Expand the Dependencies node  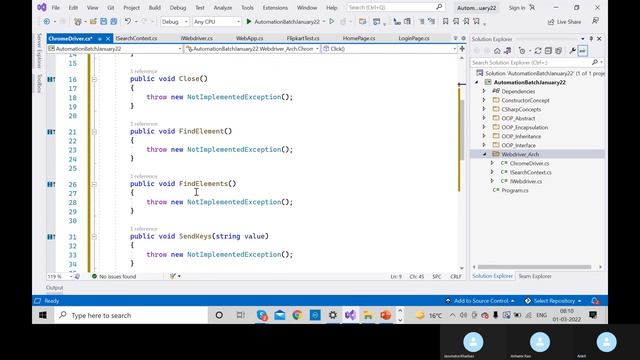pos(484,91)
